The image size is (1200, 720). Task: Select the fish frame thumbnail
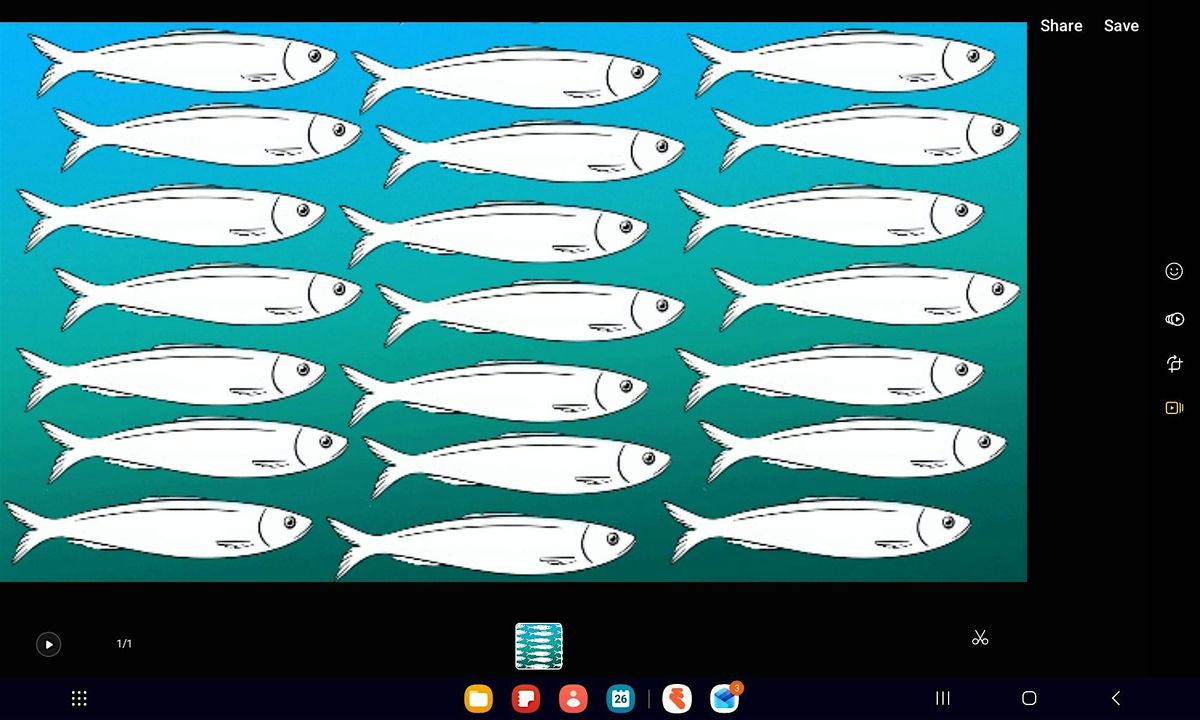click(538, 646)
